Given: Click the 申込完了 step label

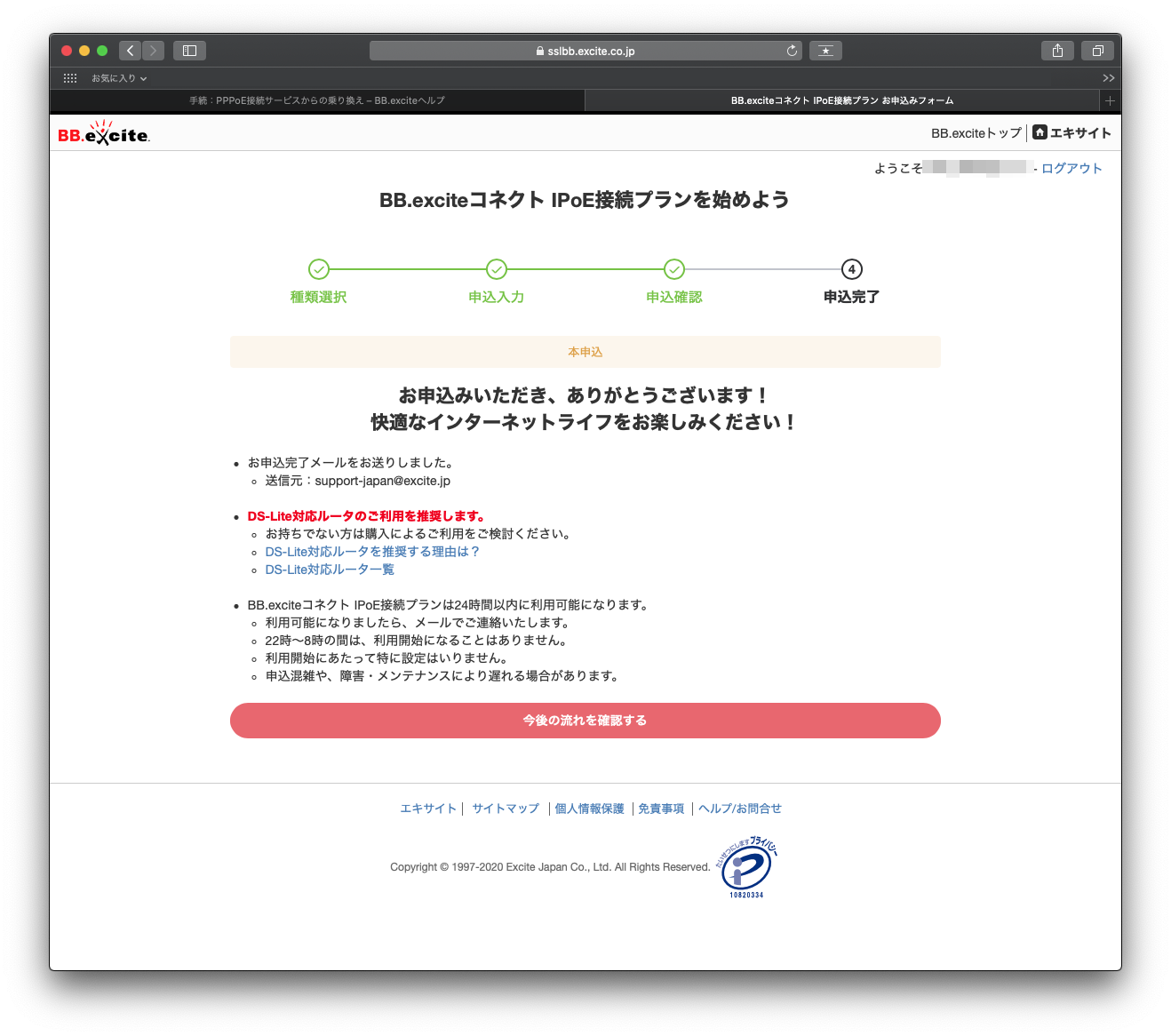Looking at the screenshot, I should click(x=851, y=297).
